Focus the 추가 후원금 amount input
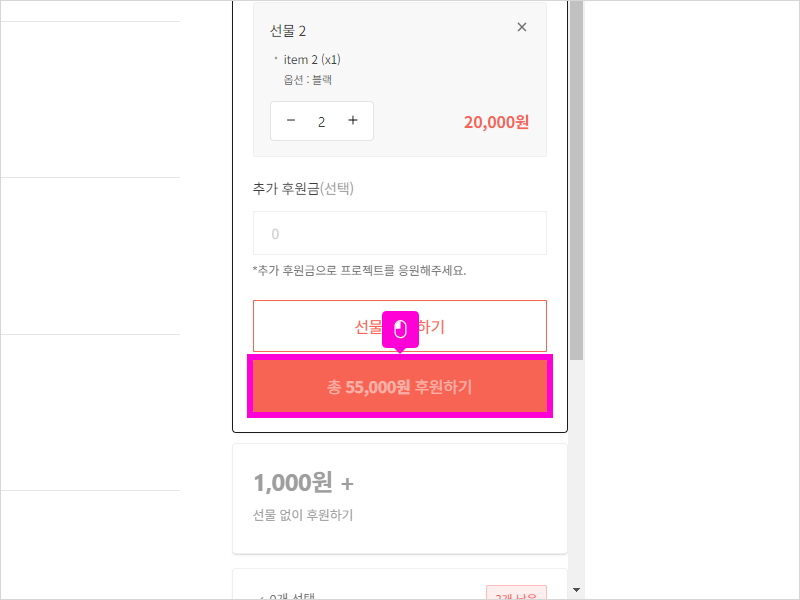800x600 pixels. pyautogui.click(x=399, y=233)
